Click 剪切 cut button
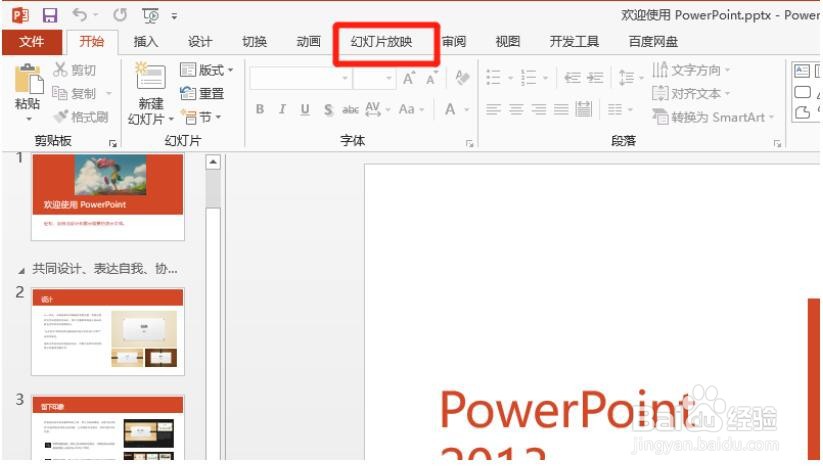Image resolution: width=823 pixels, height=473 pixels. pos(75,70)
